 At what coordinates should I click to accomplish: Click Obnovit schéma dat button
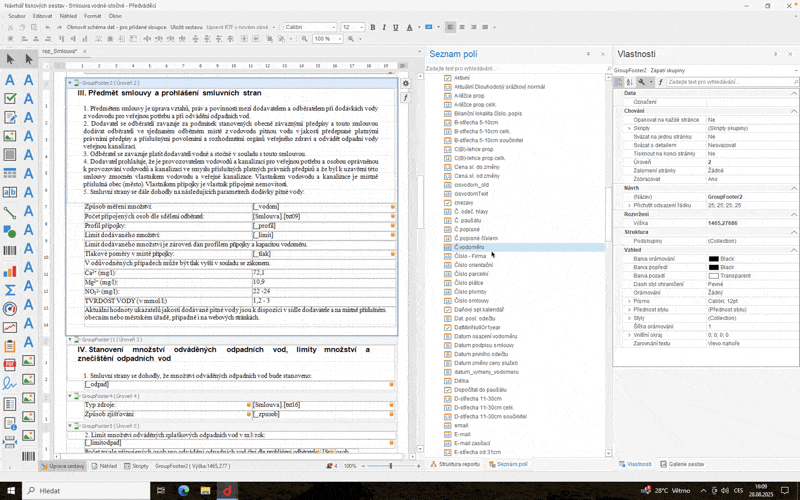(x=116, y=28)
